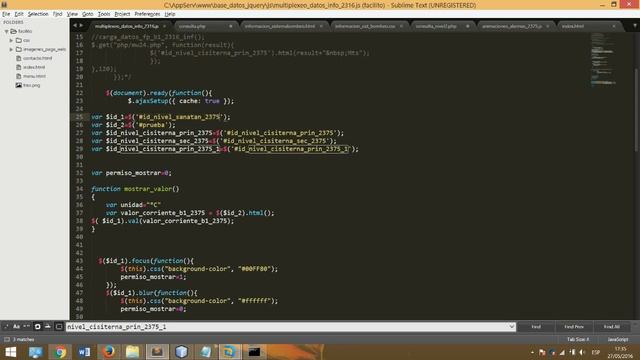This screenshot has width=640, height=360.
Task: Expand the css folder
Action: [x=11, y=40]
